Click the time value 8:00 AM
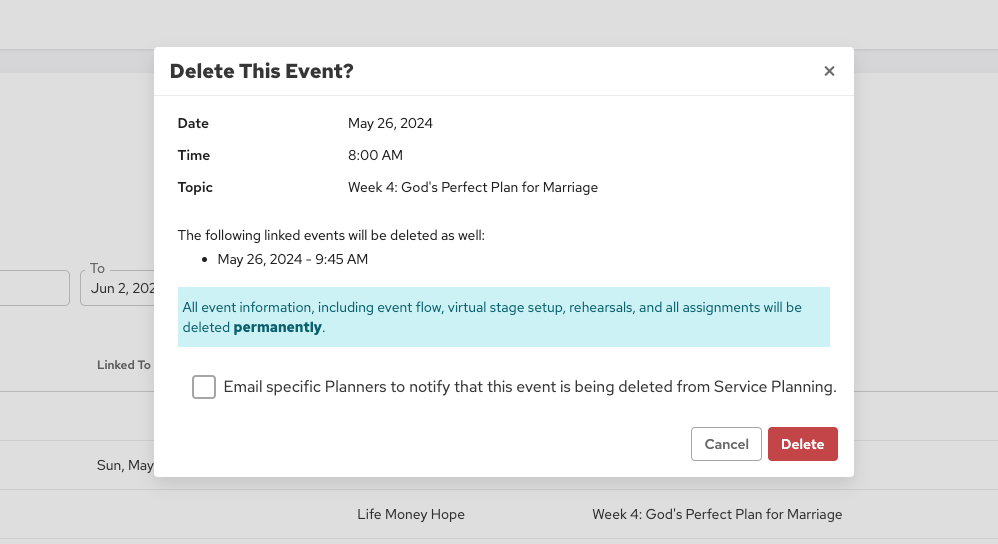This screenshot has width=998, height=544. pyautogui.click(x=375, y=155)
